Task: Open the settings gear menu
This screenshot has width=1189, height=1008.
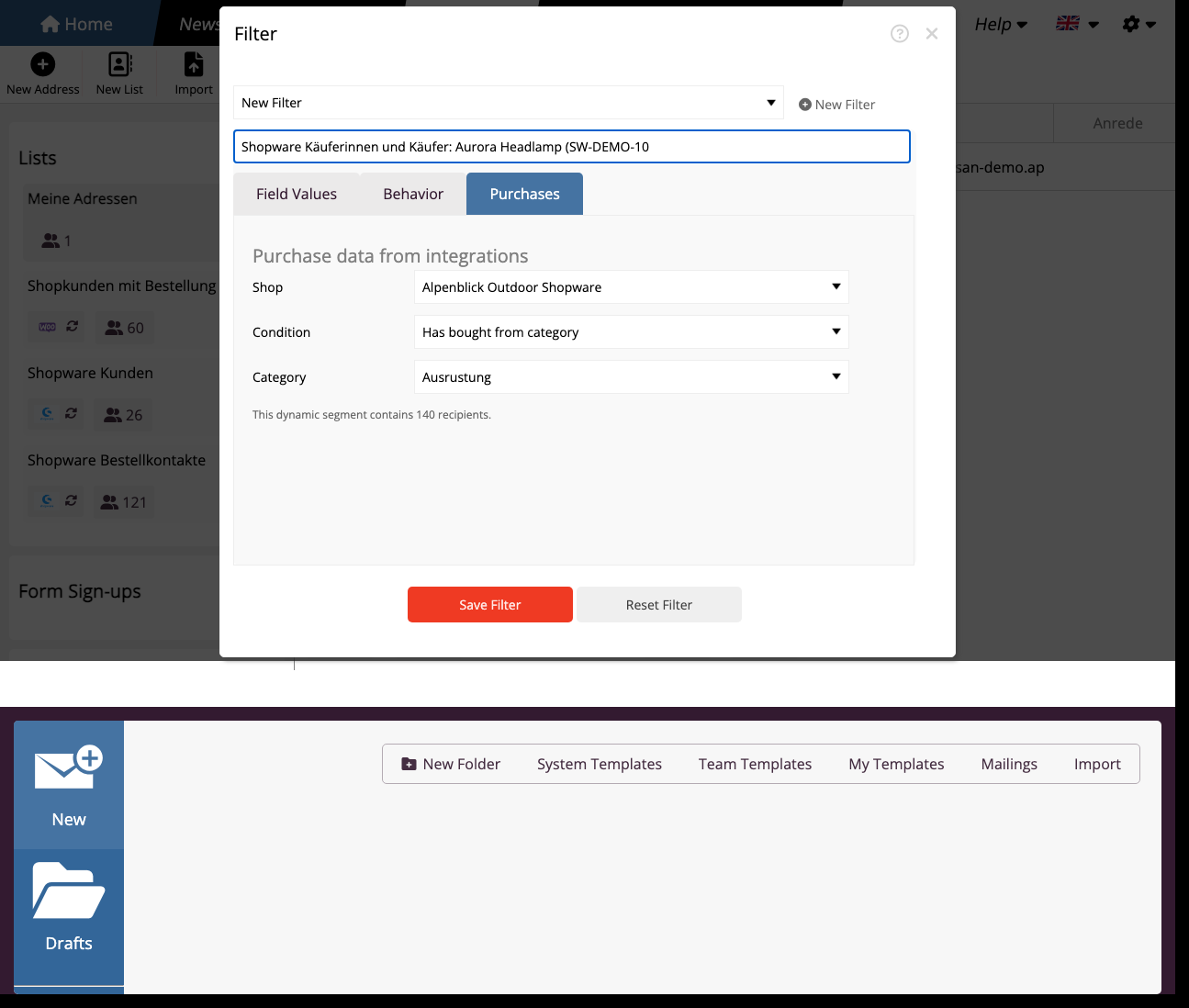Action: pyautogui.click(x=1139, y=24)
